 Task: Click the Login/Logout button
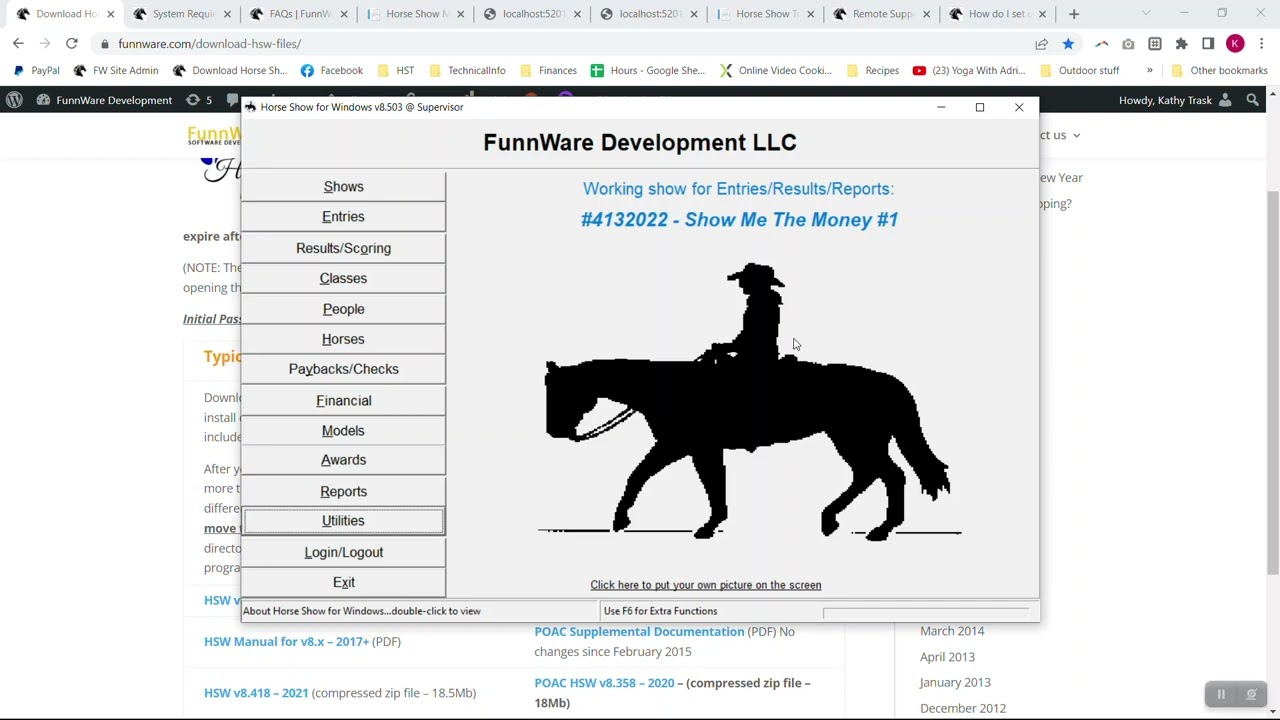pos(343,552)
